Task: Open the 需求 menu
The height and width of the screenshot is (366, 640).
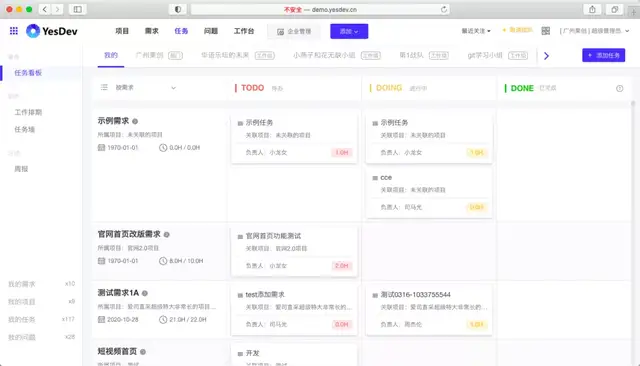Action: point(151,31)
